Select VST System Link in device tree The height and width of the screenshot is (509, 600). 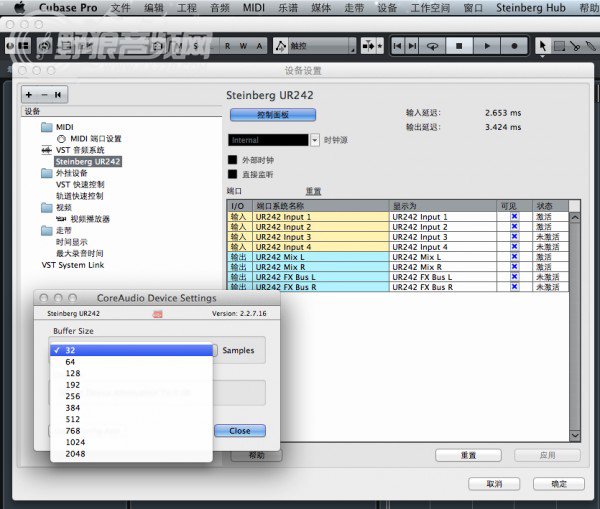click(x=73, y=265)
